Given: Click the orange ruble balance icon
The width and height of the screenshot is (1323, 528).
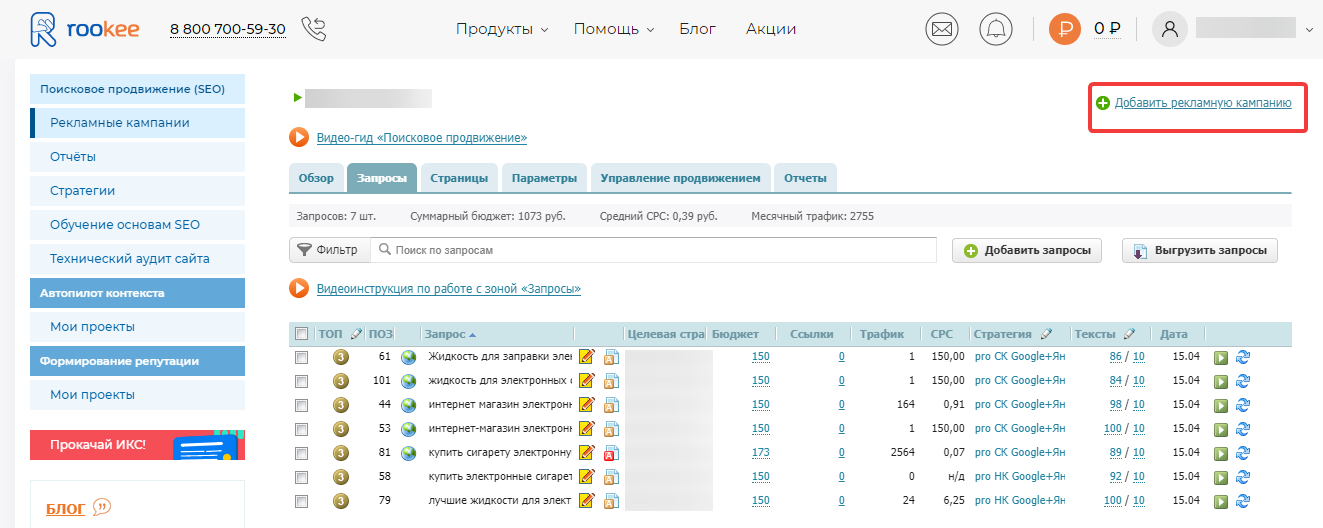Looking at the screenshot, I should tap(1065, 28).
